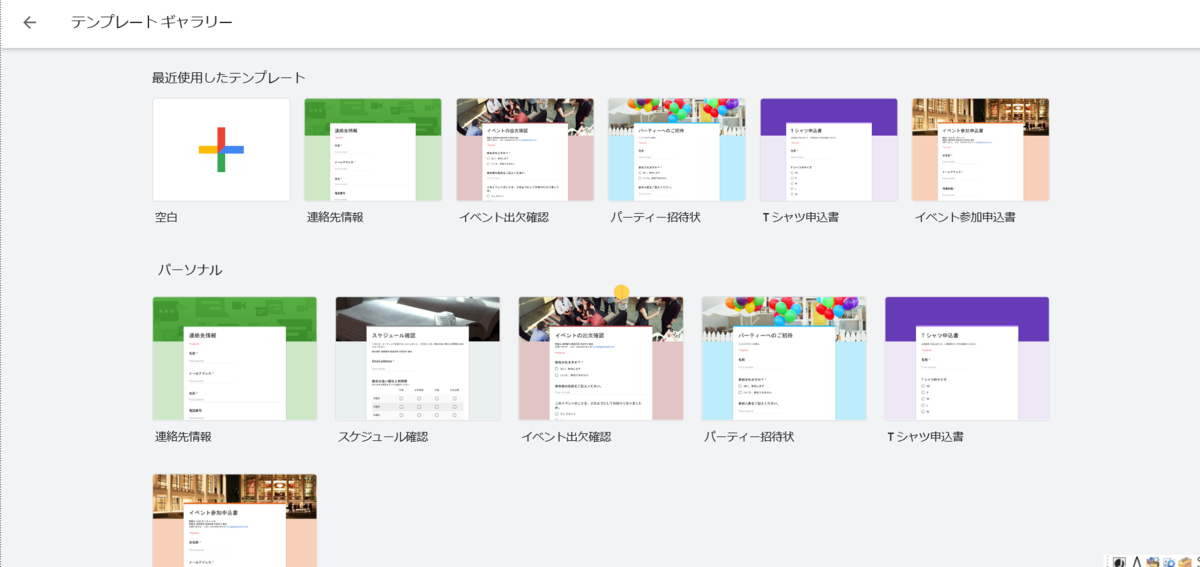Open the 空白 blank form plus thumbnail

click(221, 150)
